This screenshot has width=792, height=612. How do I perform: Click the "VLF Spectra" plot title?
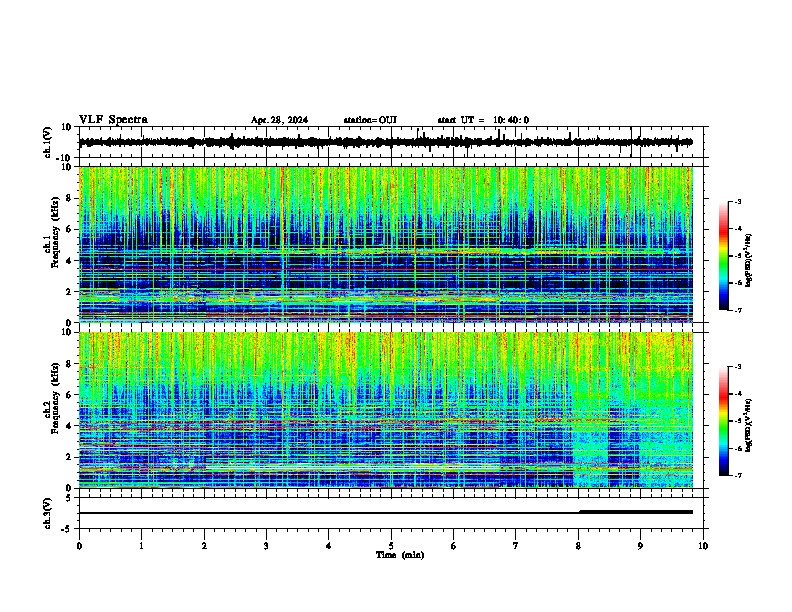(x=113, y=120)
